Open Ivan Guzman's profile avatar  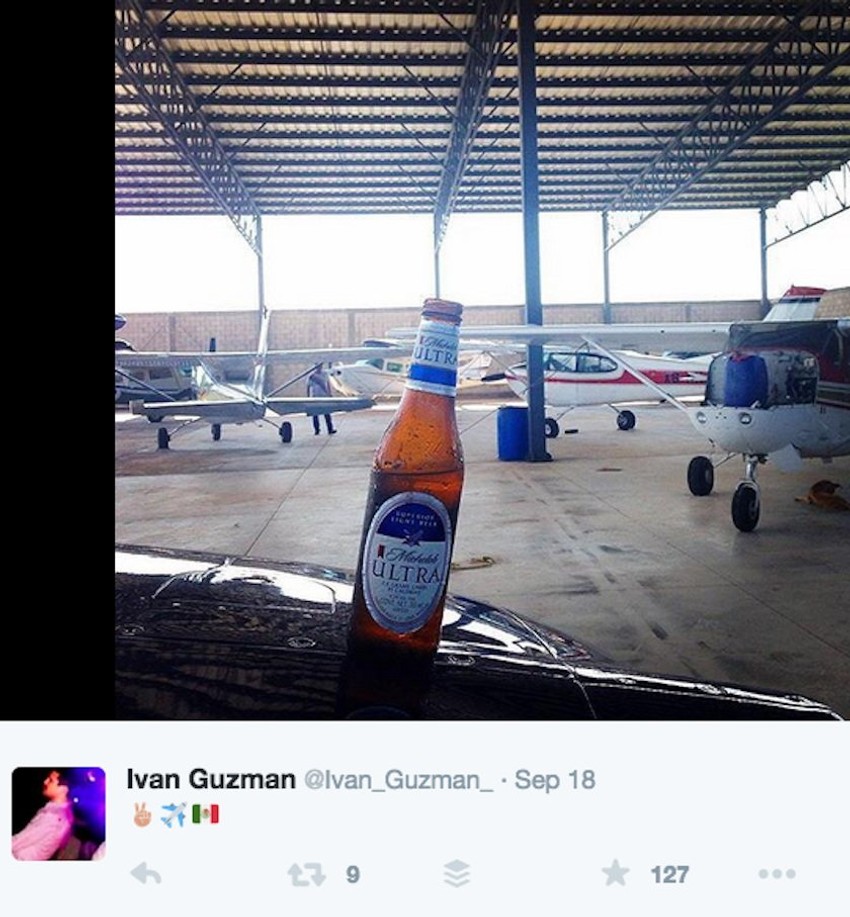[58, 813]
